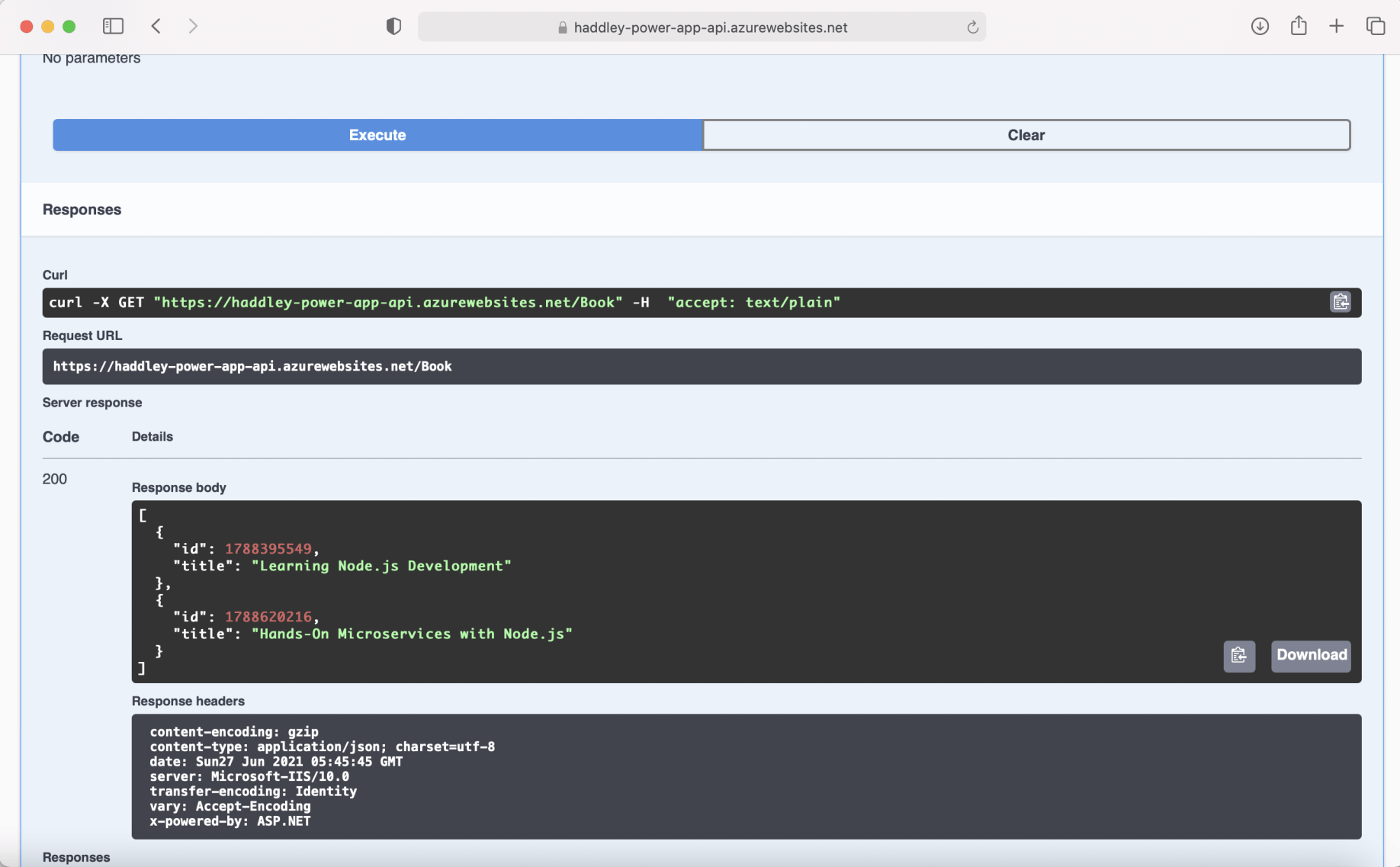1400x867 pixels.
Task: Open a new tab with plus icon
Action: click(x=1336, y=27)
